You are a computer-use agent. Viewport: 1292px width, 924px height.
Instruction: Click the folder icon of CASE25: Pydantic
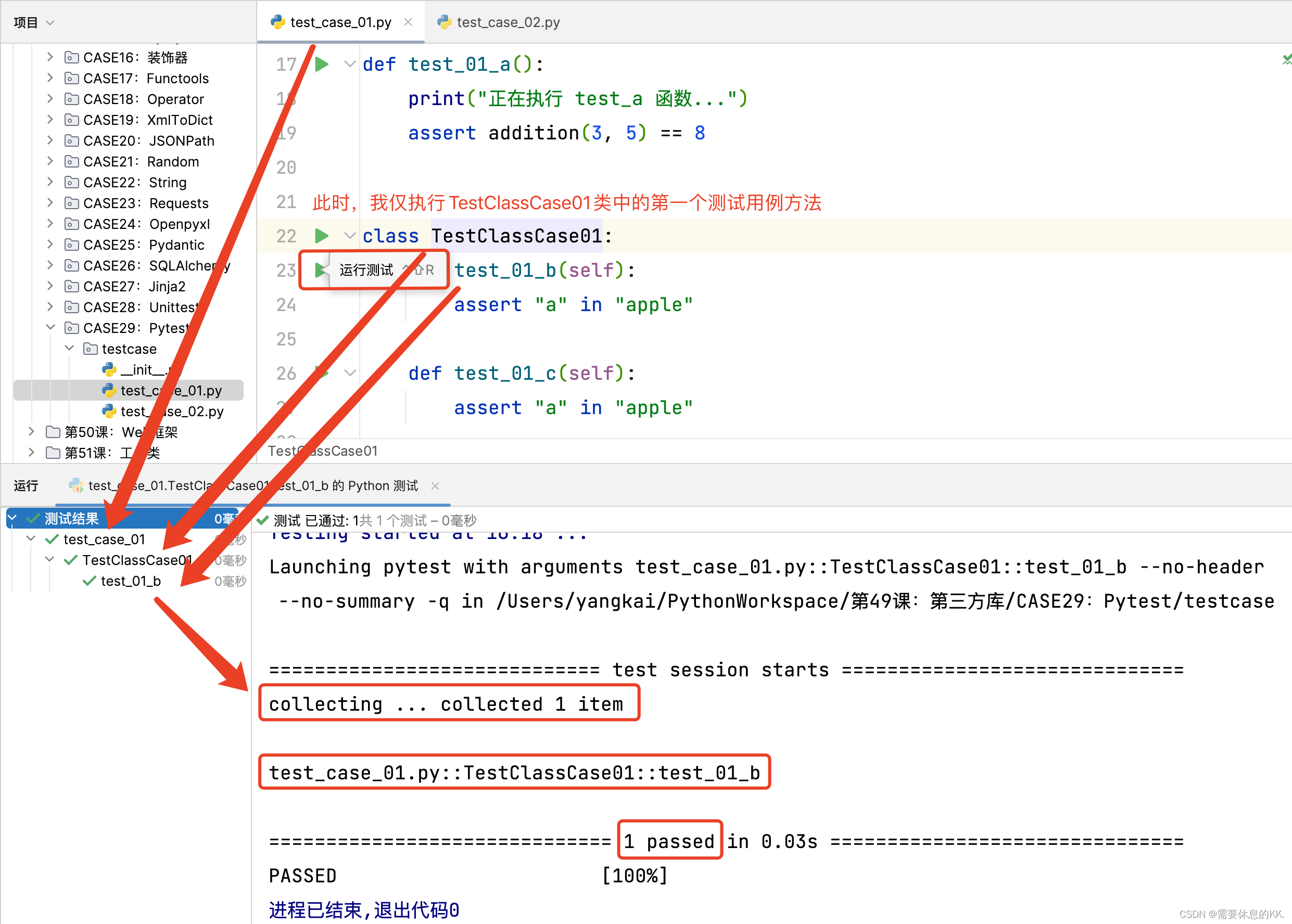click(71, 245)
